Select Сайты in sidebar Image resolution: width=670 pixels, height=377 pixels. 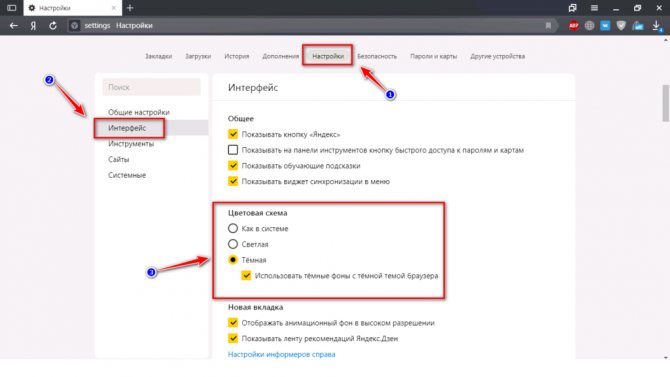point(118,159)
